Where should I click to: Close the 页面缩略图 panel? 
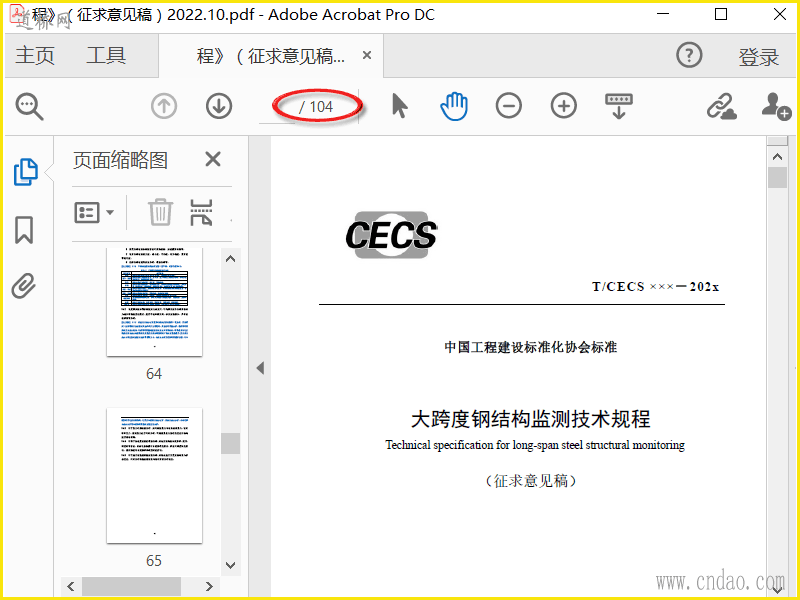pos(213,159)
